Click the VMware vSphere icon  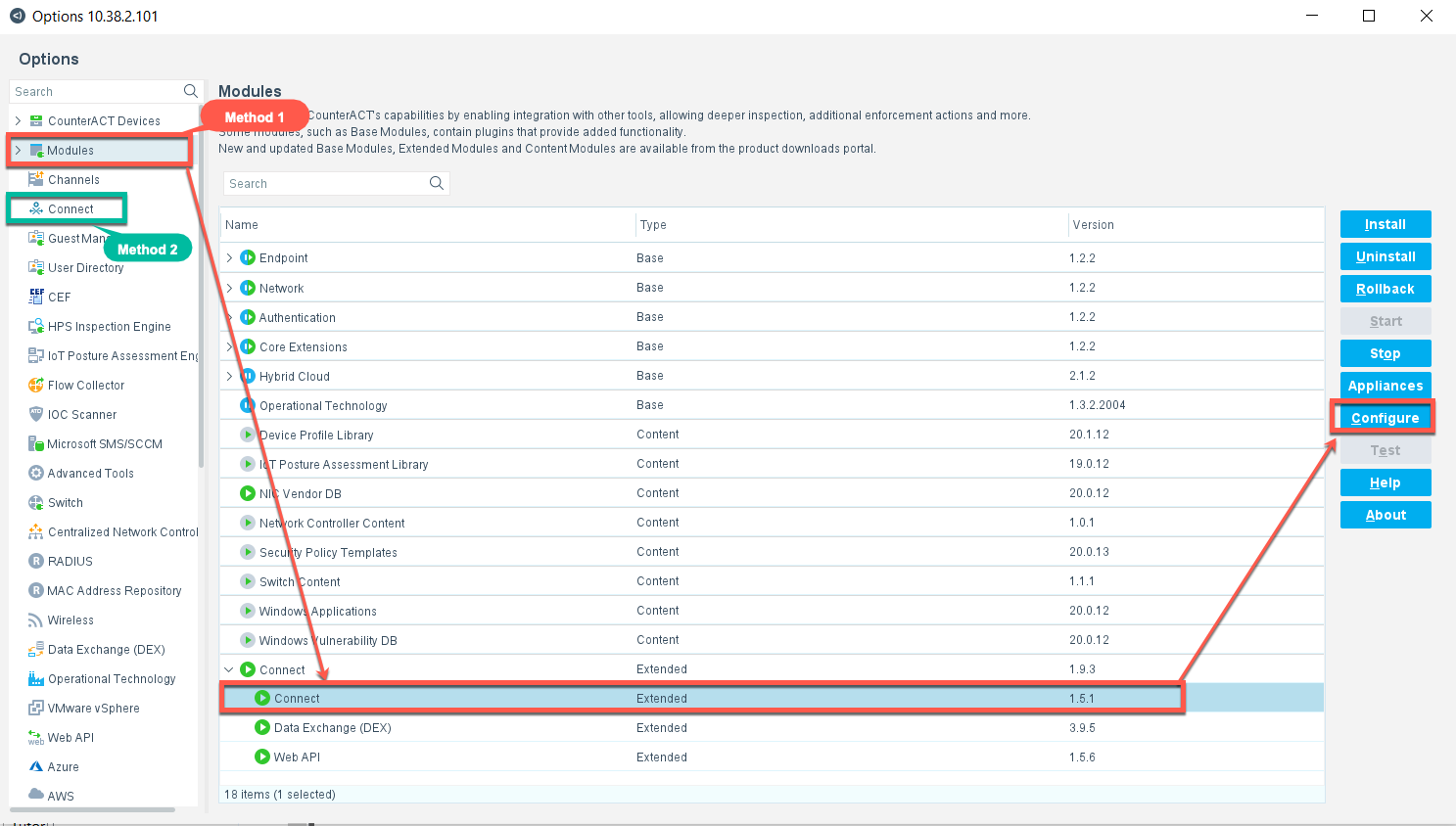36,709
